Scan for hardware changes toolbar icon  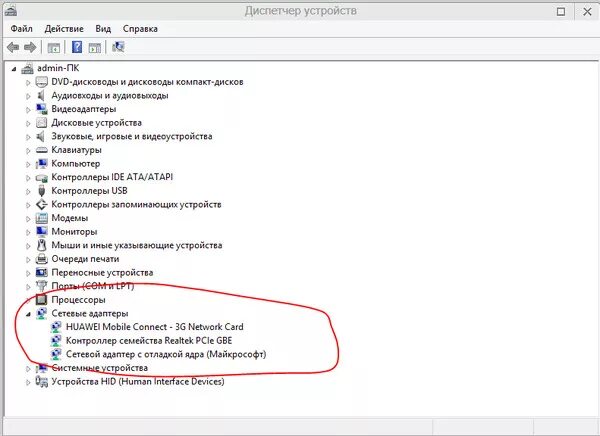[x=118, y=47]
